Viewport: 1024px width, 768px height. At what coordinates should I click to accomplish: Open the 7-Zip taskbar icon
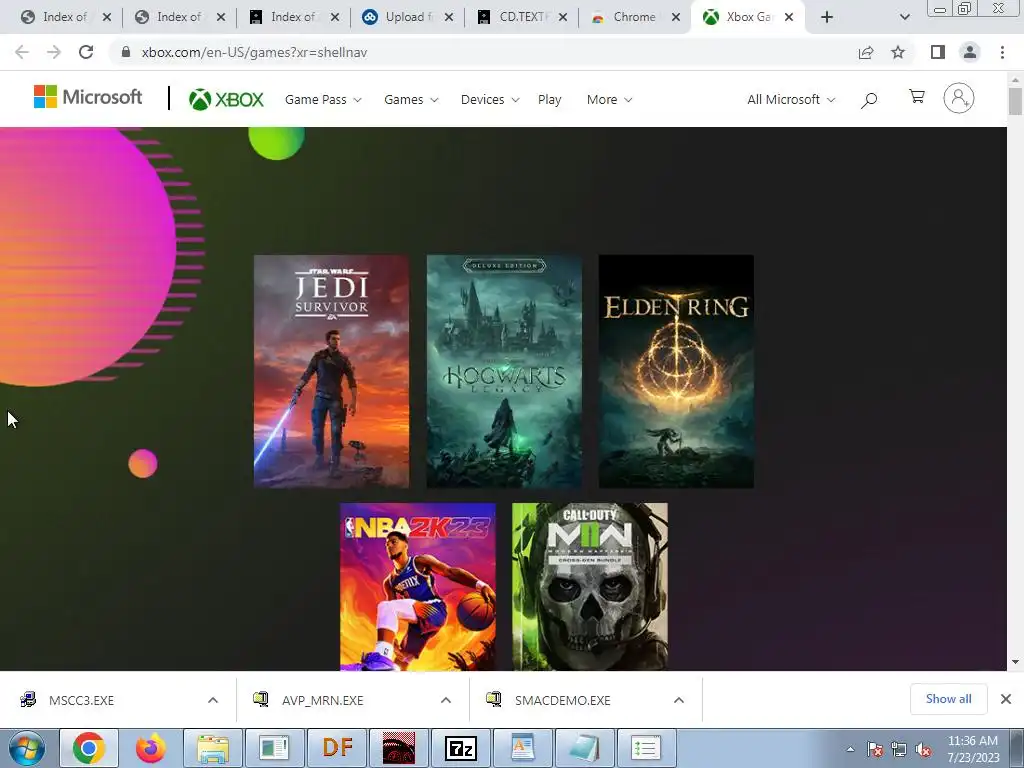[x=461, y=748]
